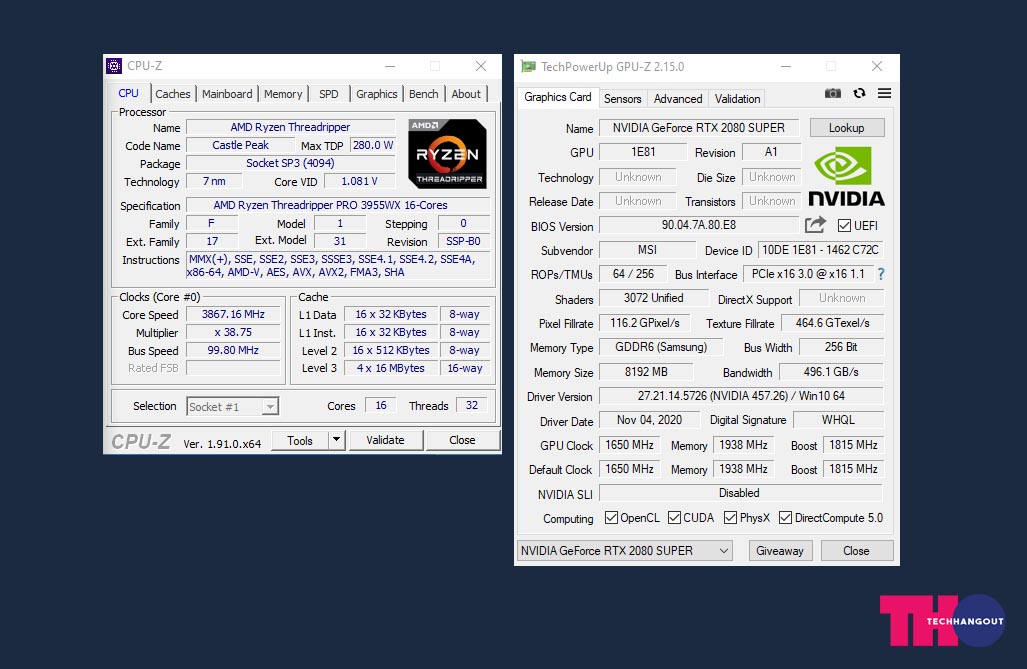Click the NVIDIA SLI value Disabled
The height and width of the screenshot is (669, 1027).
point(741,493)
